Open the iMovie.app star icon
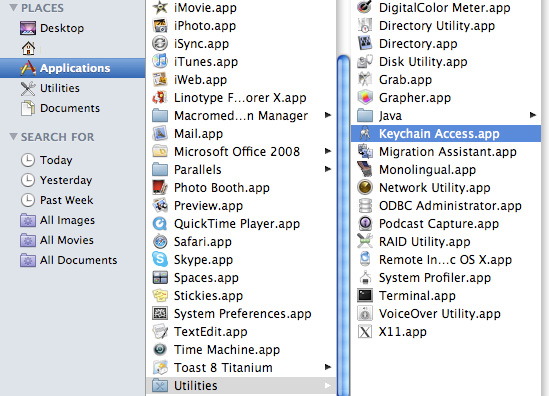This screenshot has height=396, width=549. click(160, 7)
